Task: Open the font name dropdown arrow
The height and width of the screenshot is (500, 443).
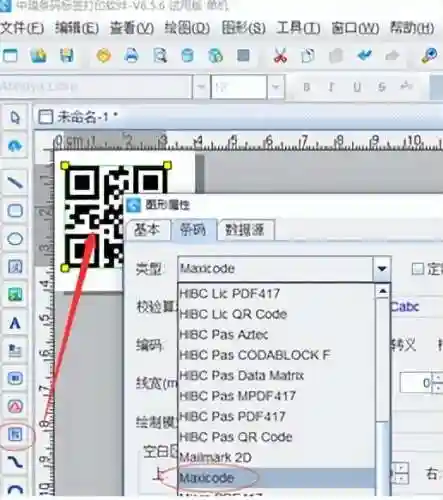Action: 201,87
